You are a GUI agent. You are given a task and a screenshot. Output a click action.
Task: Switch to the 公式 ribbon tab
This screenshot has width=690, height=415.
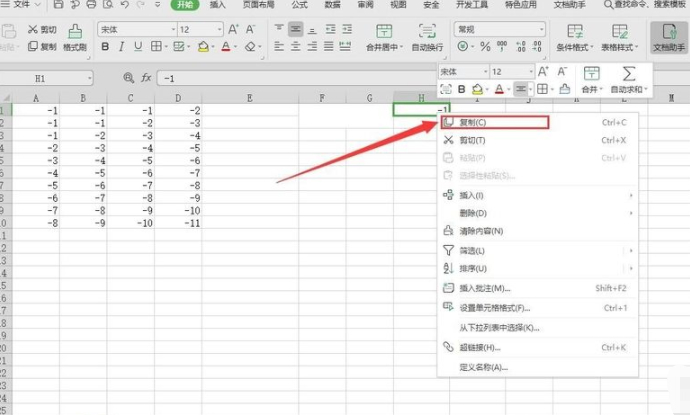300,5
